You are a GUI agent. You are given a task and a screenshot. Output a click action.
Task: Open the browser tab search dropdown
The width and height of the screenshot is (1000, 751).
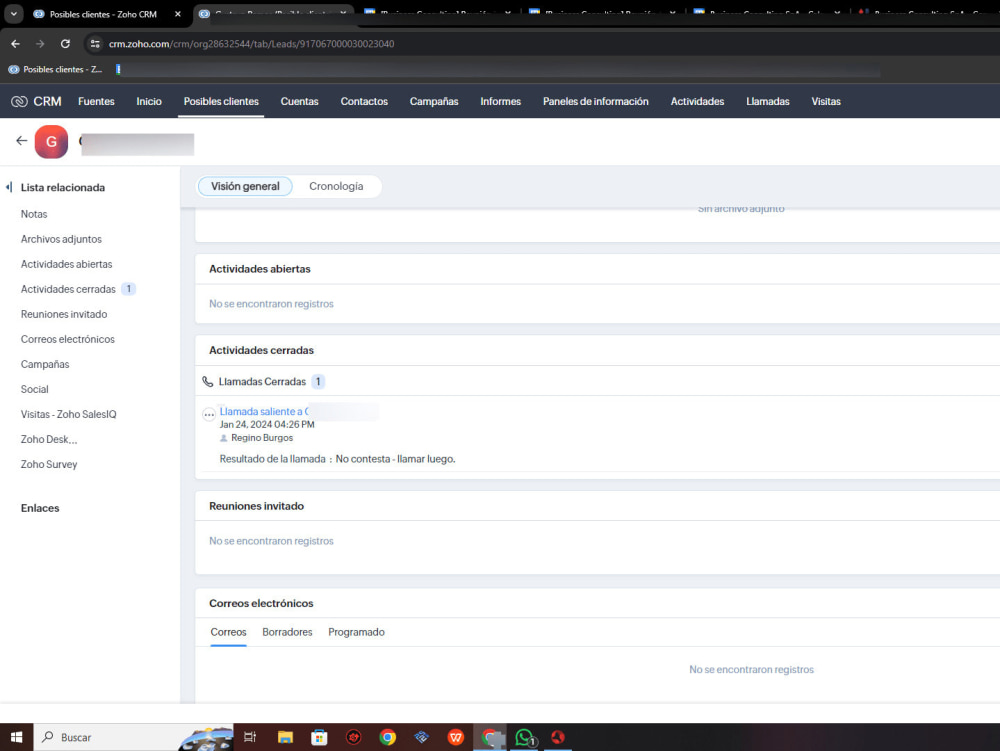click(13, 13)
